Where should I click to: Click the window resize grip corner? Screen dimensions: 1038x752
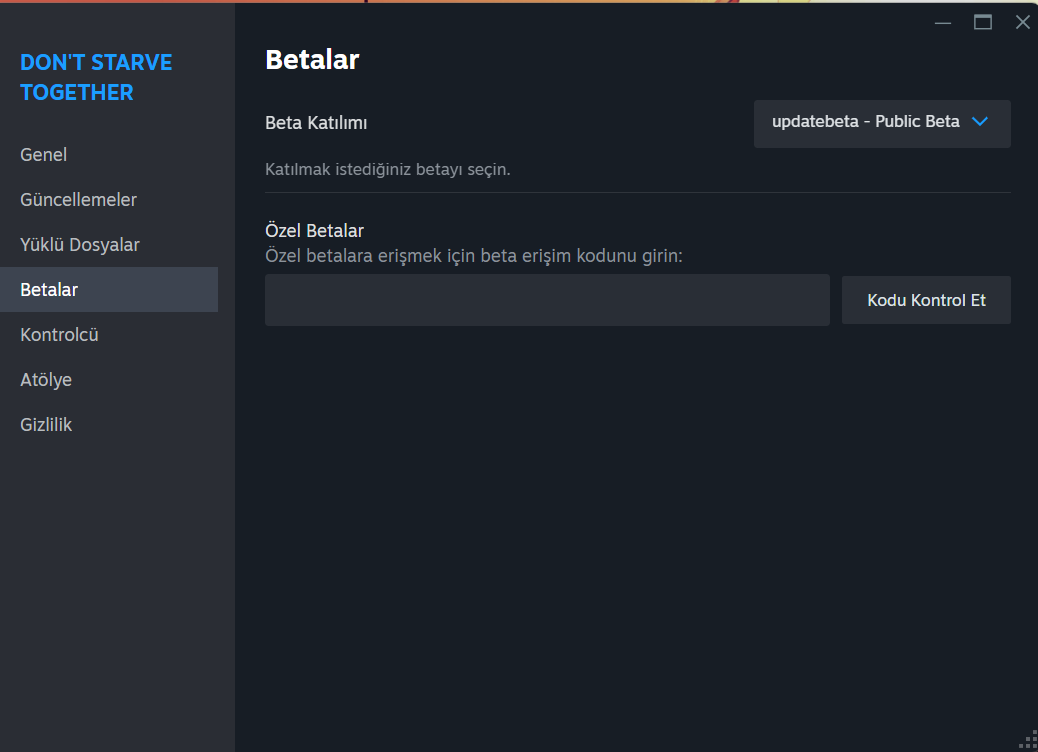click(x=1026, y=741)
